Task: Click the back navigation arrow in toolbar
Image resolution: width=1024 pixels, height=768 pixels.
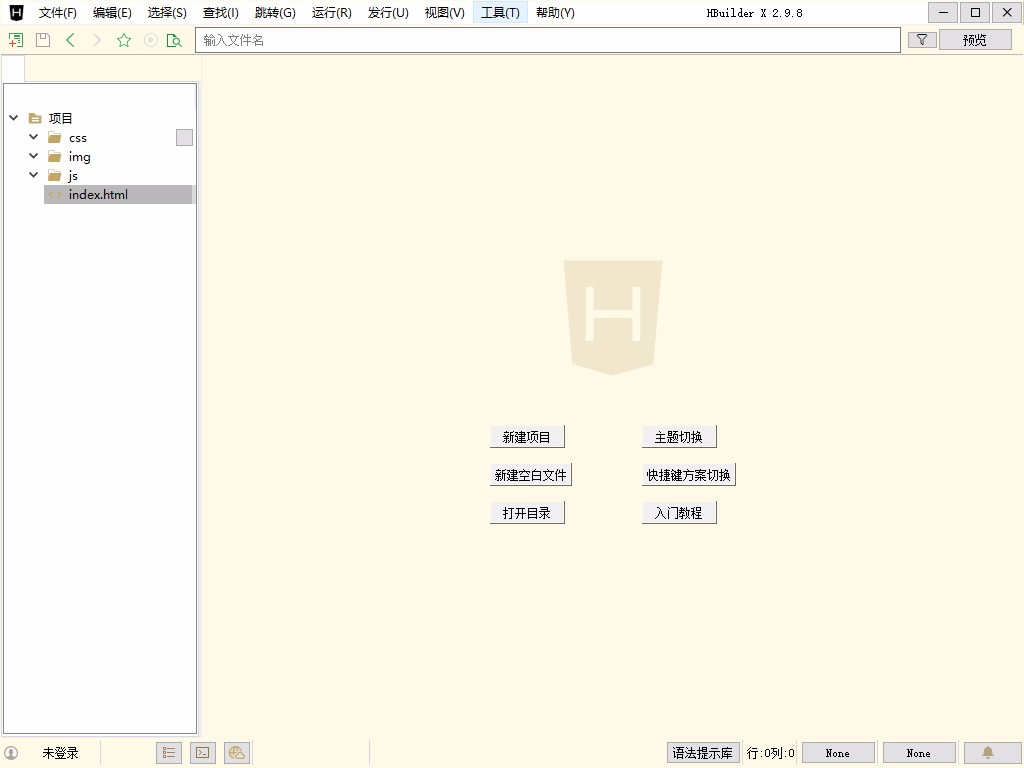Action: [70, 39]
